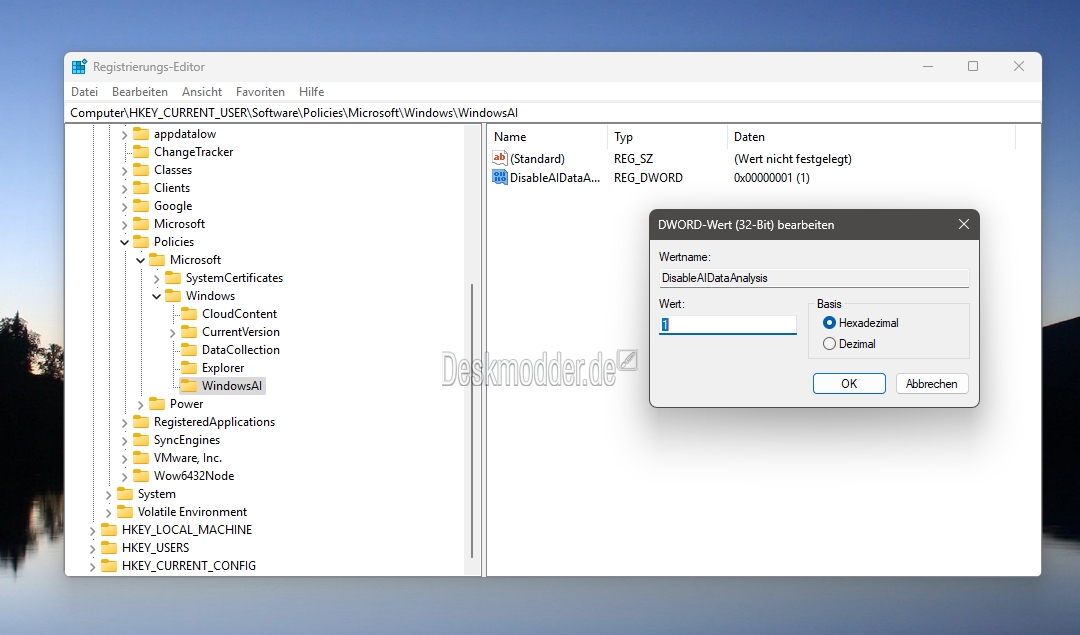
Task: Click the REG_SZ type cell
Action: click(633, 158)
